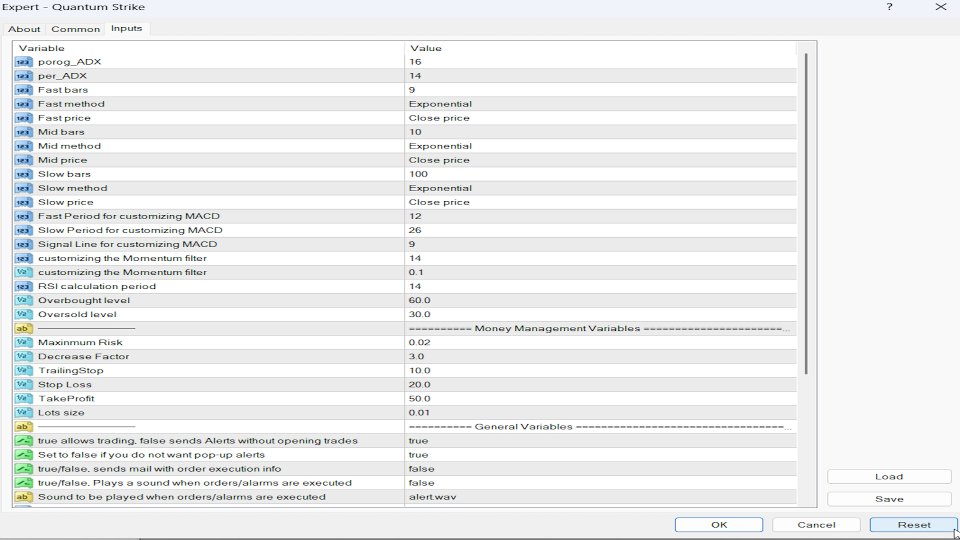Select the 'Plays a sound' row label
Image resolution: width=960 pixels, height=540 pixels.
click(x=195, y=483)
